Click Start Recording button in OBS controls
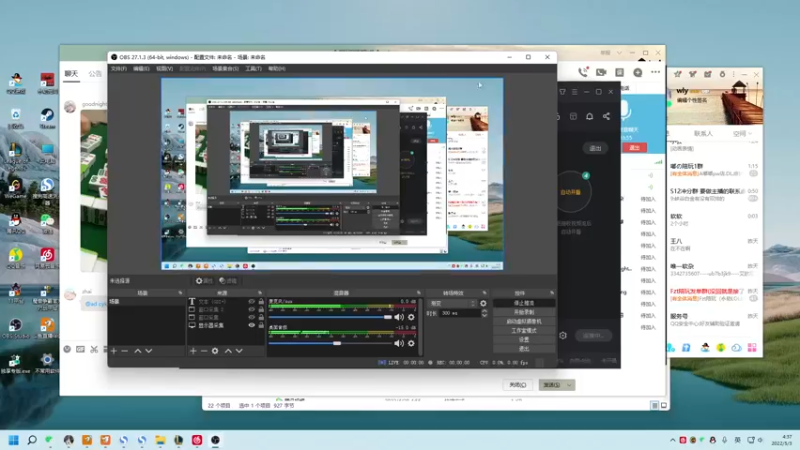 [524, 312]
